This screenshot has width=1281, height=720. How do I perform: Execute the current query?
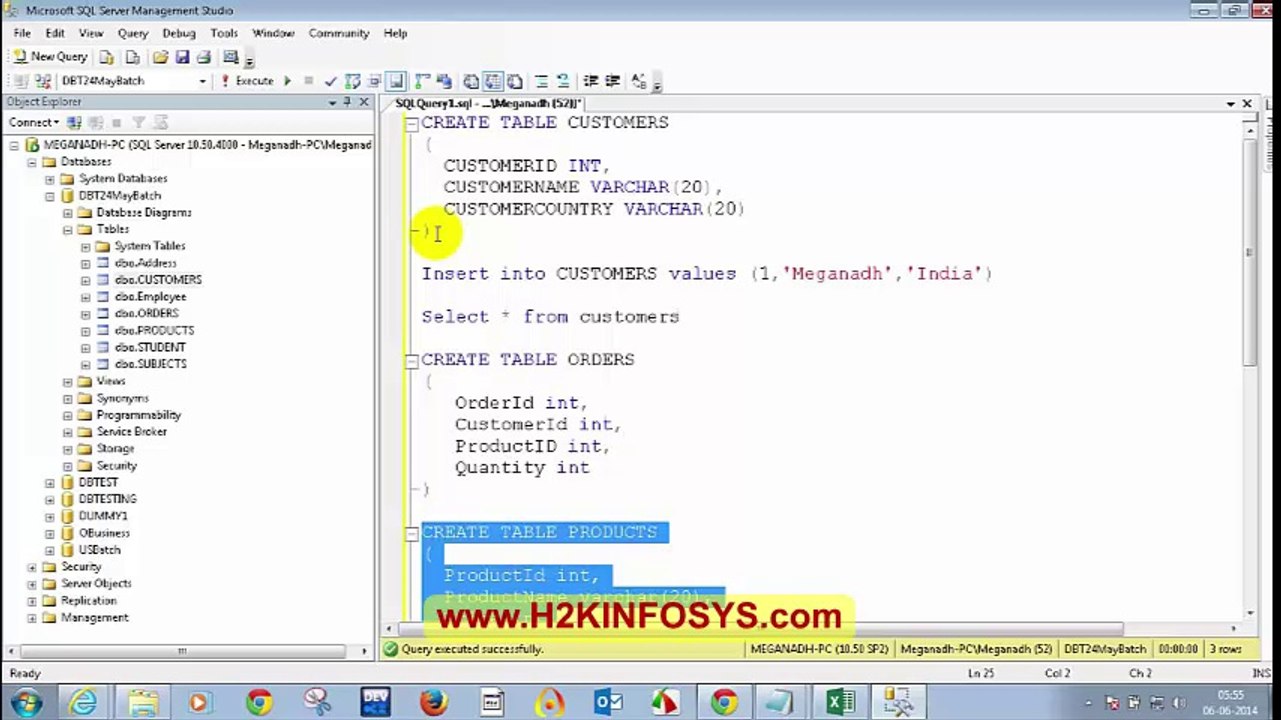[x=247, y=81]
